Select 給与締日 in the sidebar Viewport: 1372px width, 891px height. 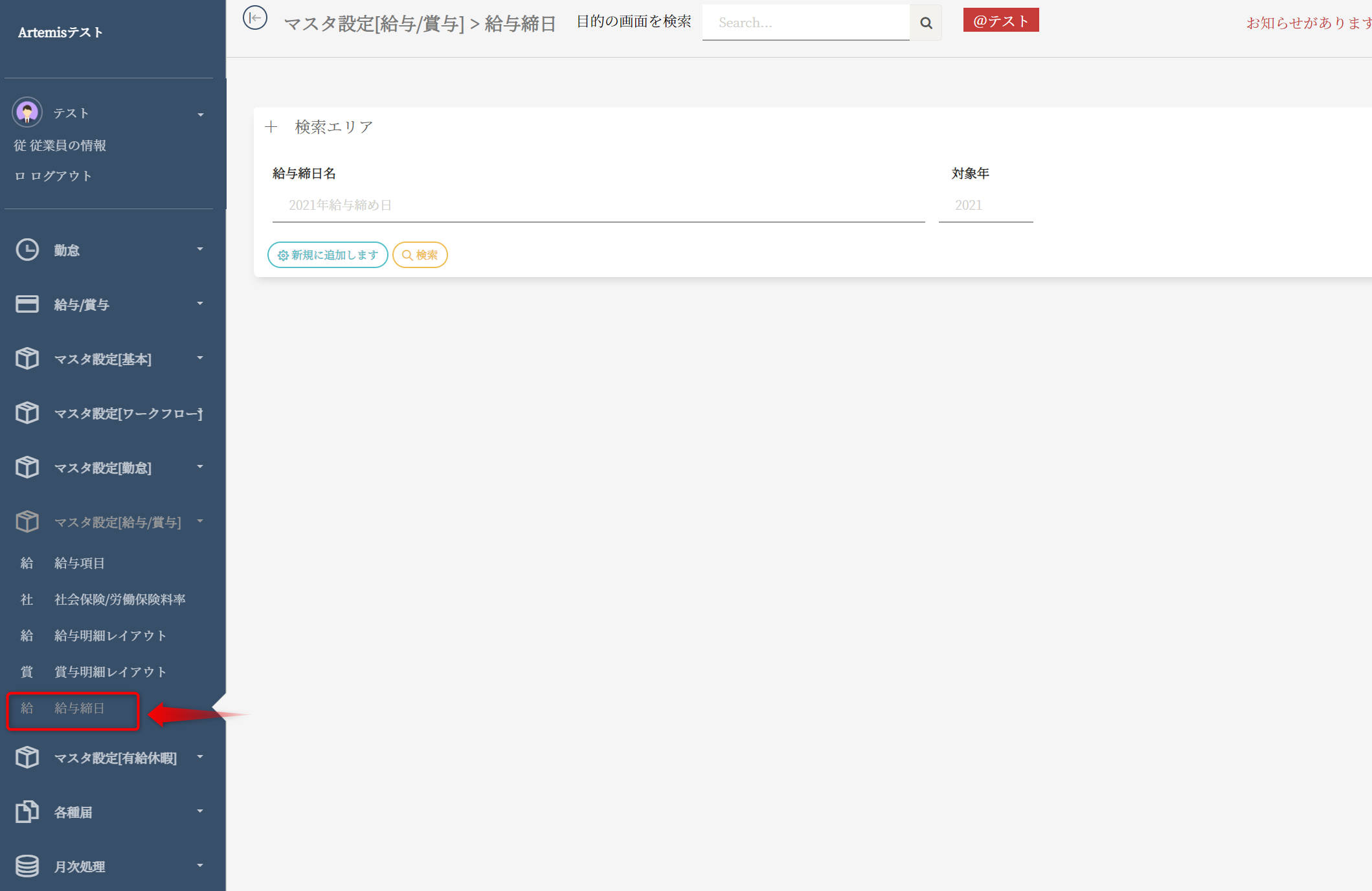79,708
